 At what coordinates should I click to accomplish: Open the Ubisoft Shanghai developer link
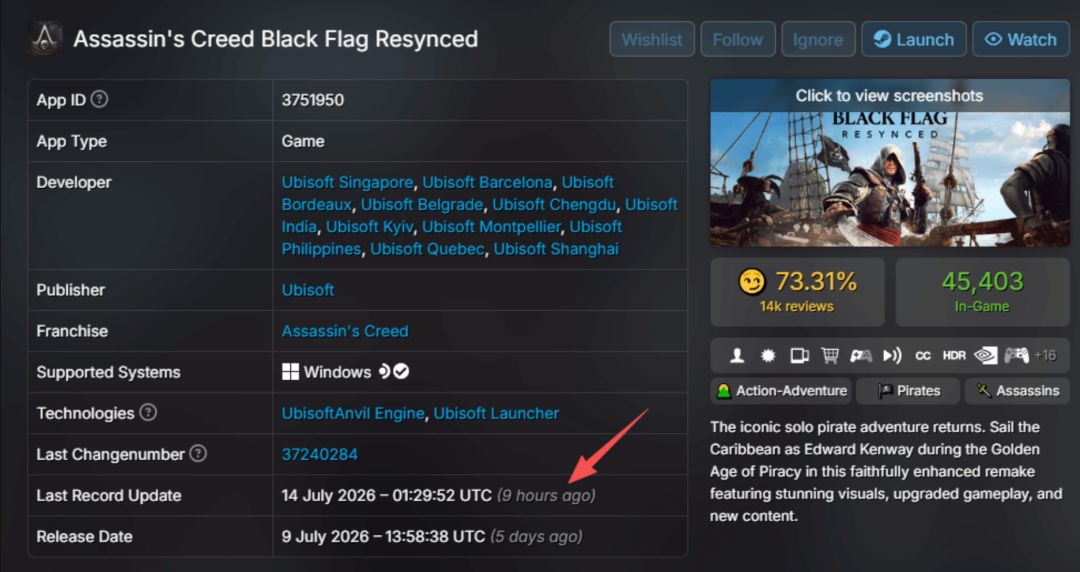pyautogui.click(x=556, y=249)
